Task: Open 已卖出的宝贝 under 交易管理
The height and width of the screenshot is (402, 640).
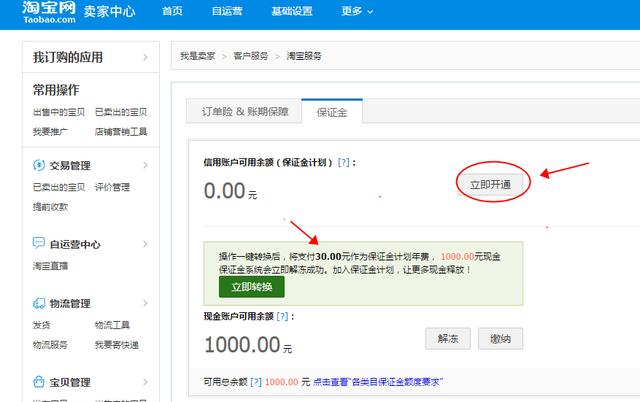Action: coord(59,187)
